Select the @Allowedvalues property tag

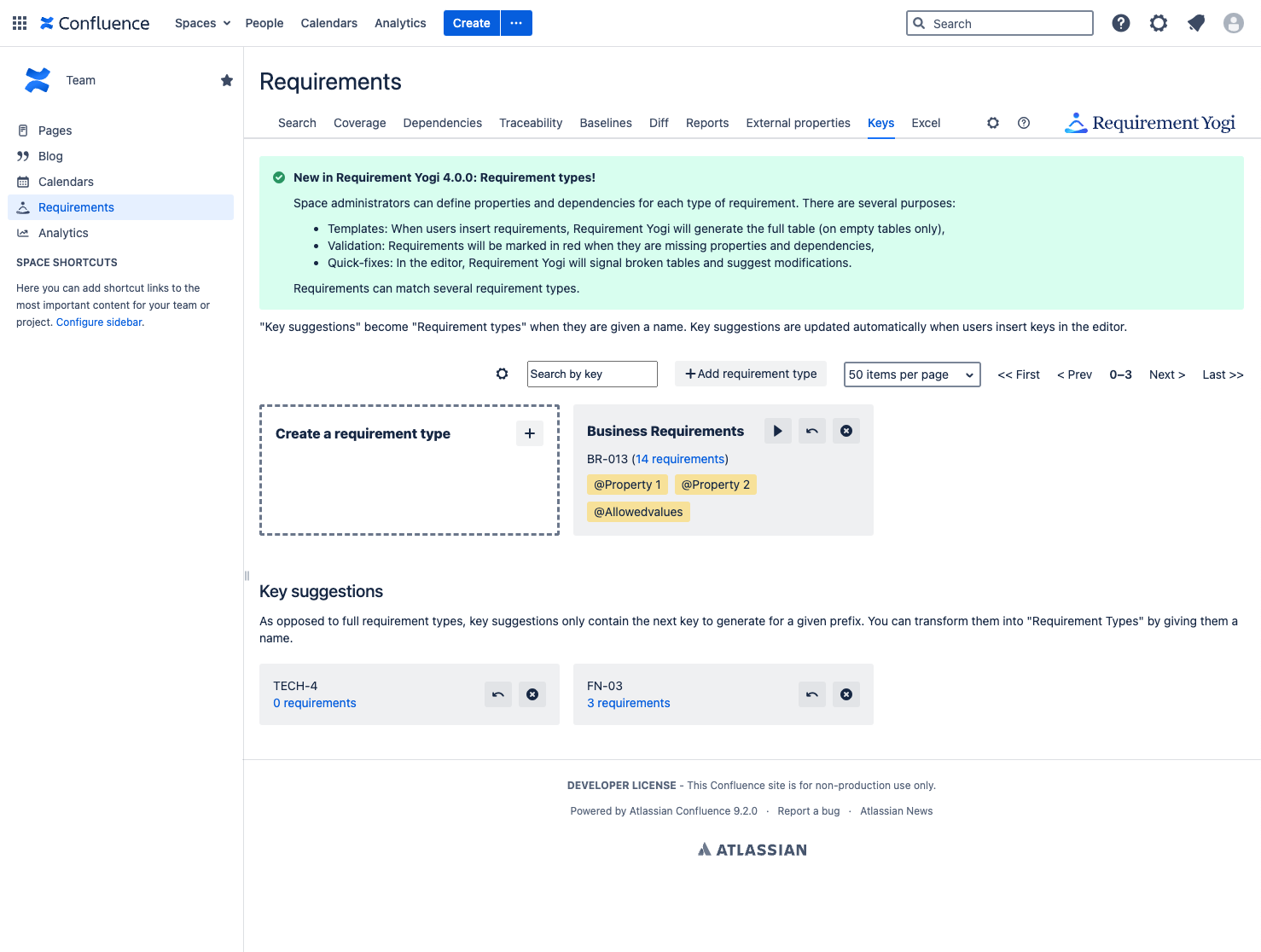tap(638, 512)
